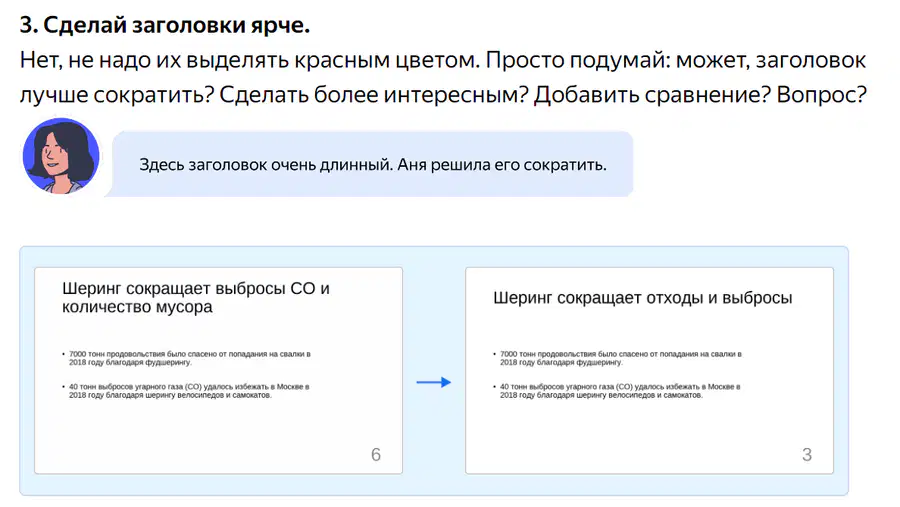Image resolution: width=900 pixels, height=507 pixels.
Task: Click the first bullet about 7000 тонн on left slide
Action: pos(187,358)
